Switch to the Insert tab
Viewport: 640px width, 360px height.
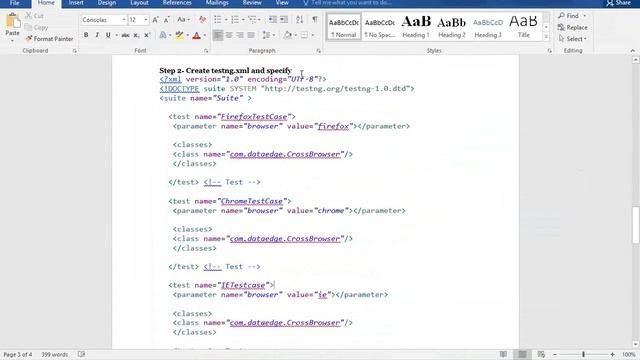pyautogui.click(x=76, y=3)
